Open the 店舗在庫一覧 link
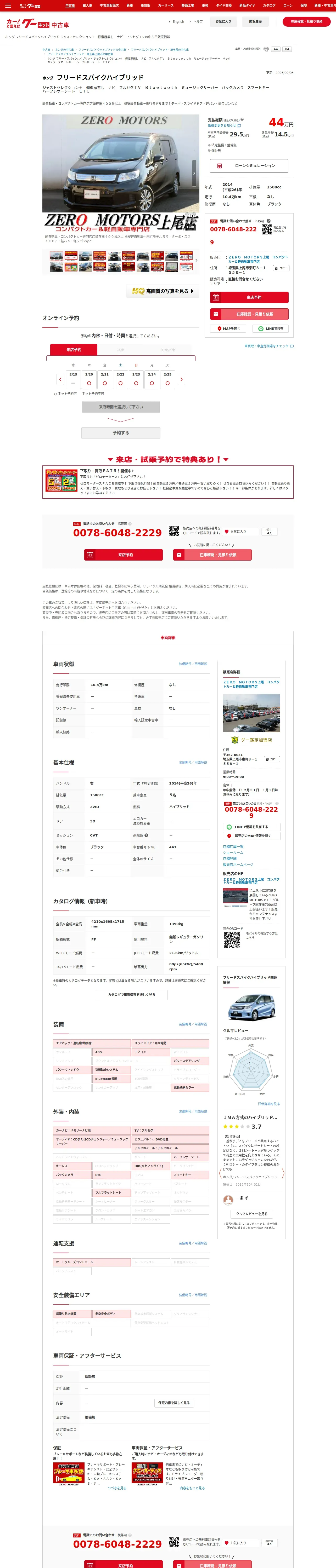 [233, 847]
